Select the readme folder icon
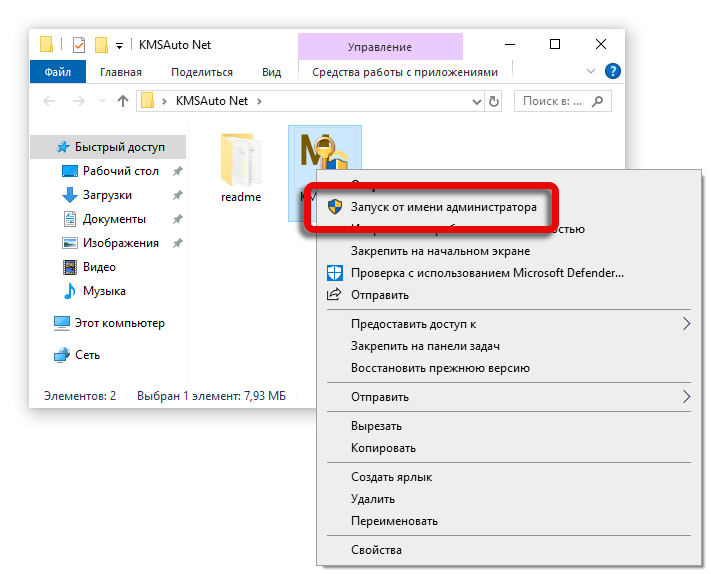The width and height of the screenshot is (711, 574). [241, 160]
